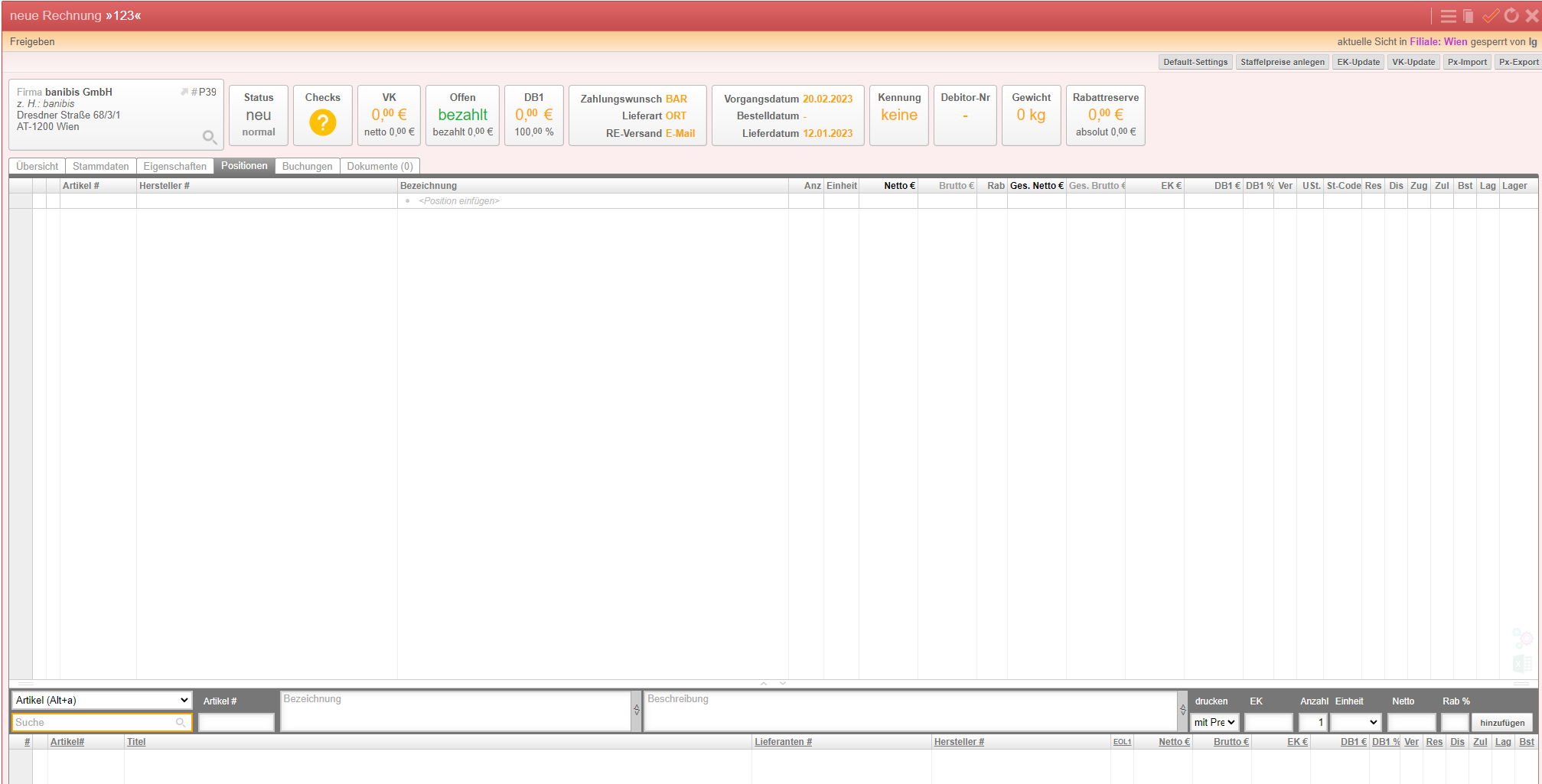Click the Gewicht 0 kg panel
Image resolution: width=1542 pixels, height=784 pixels.
1031,115
